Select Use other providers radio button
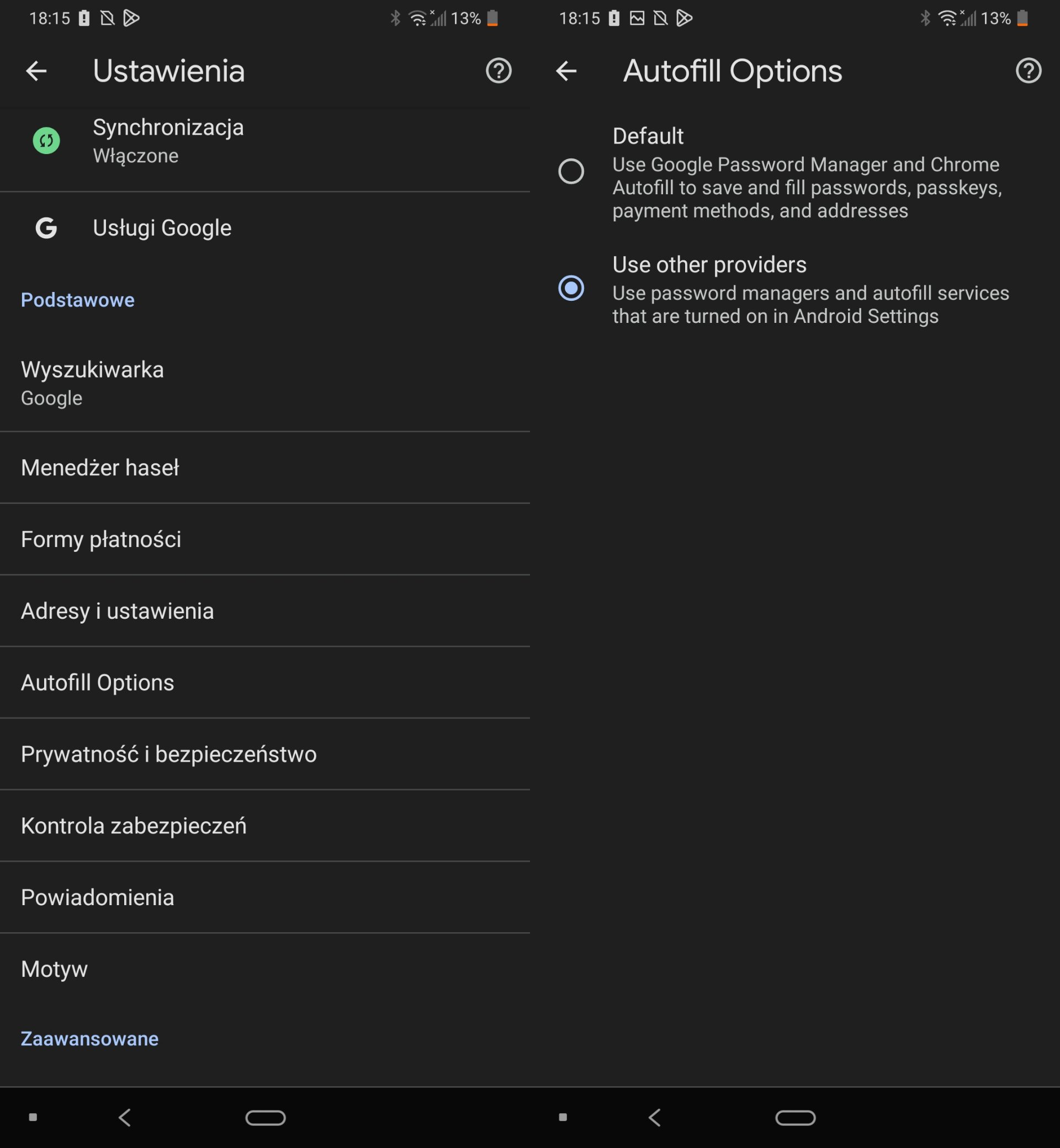 tap(571, 288)
